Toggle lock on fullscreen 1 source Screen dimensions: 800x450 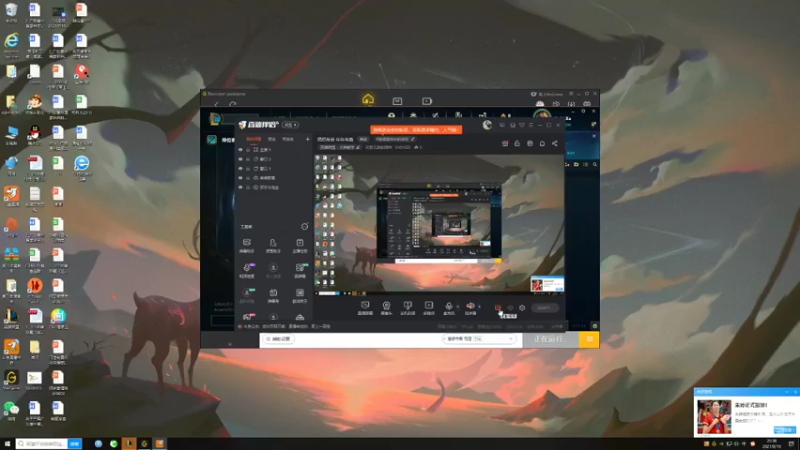pos(248,149)
